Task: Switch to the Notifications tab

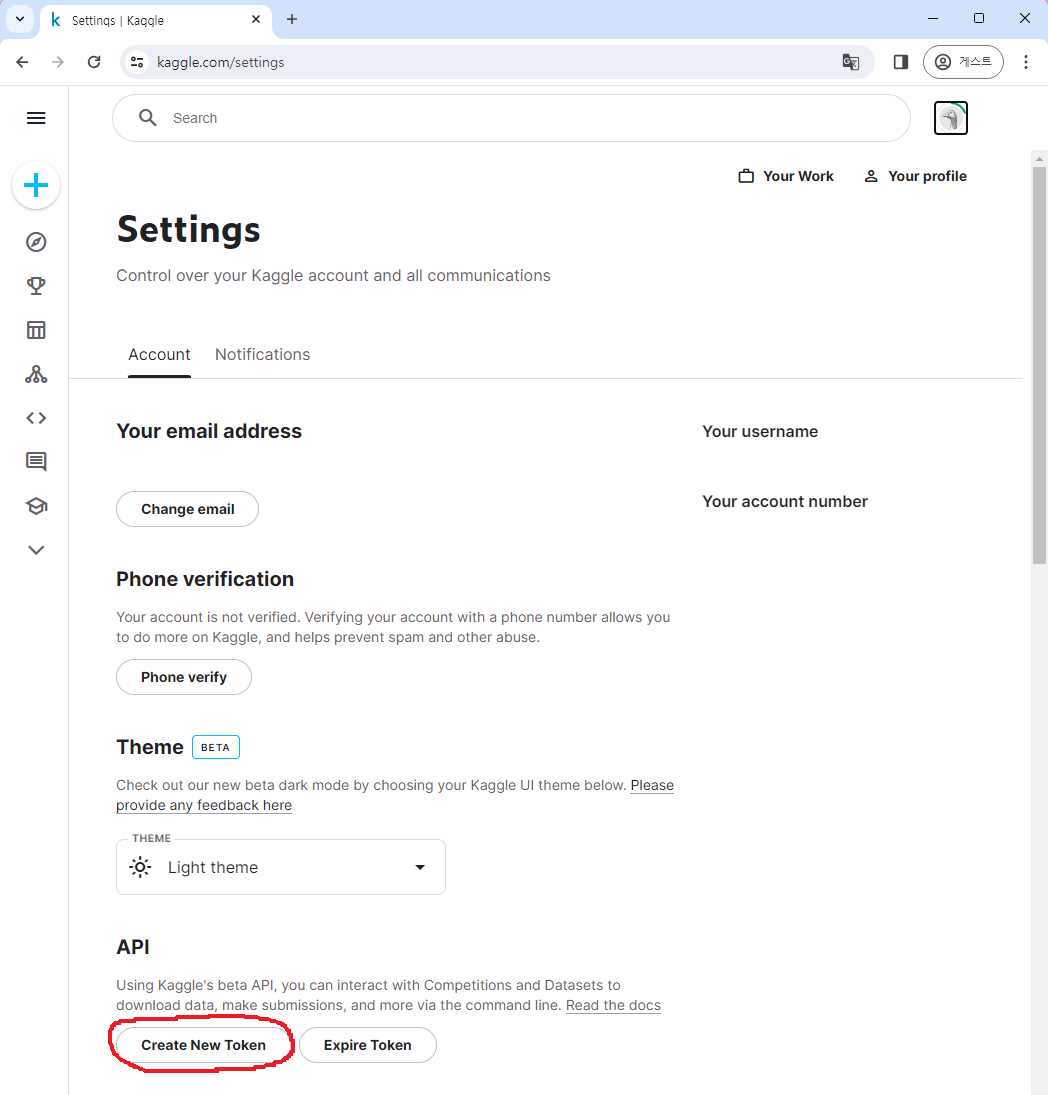Action: pos(263,355)
